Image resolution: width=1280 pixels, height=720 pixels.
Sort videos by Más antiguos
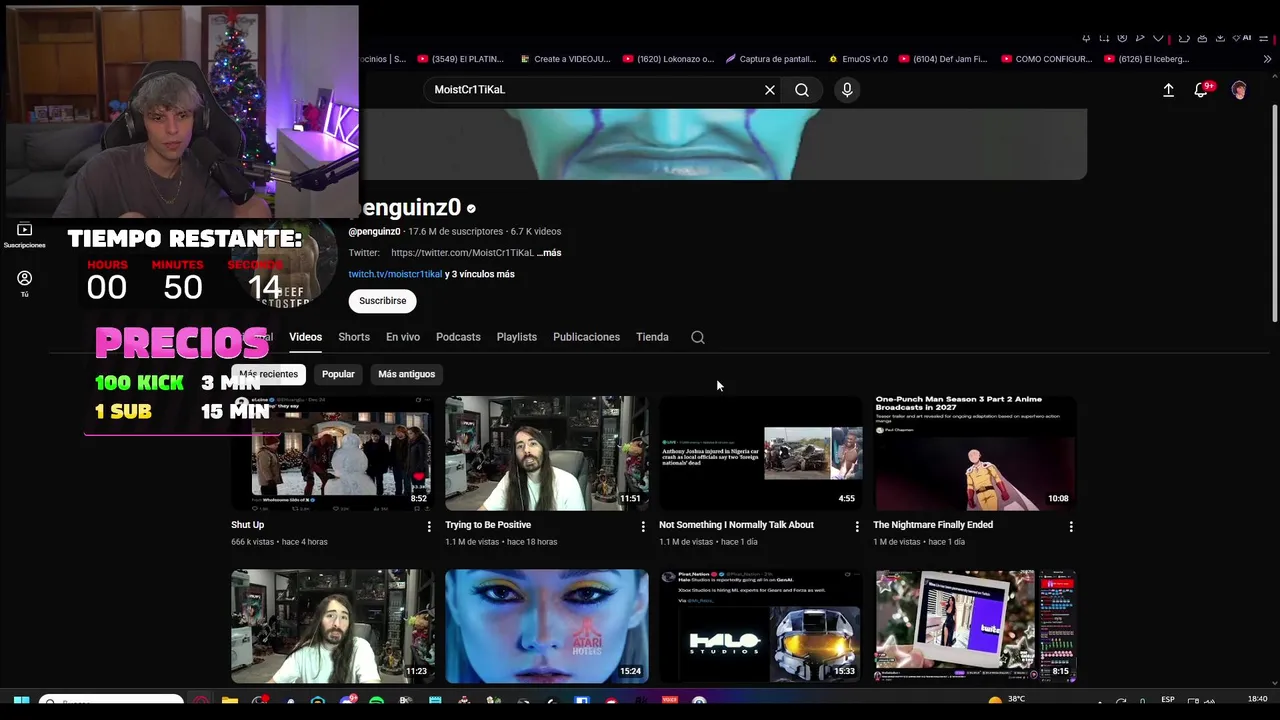coord(407,374)
